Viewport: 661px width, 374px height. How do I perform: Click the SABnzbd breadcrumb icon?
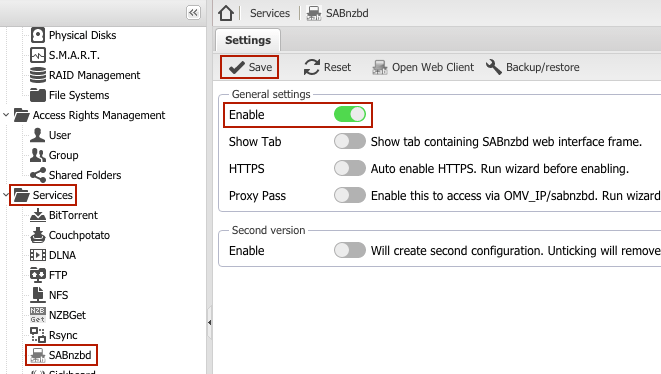[x=314, y=13]
